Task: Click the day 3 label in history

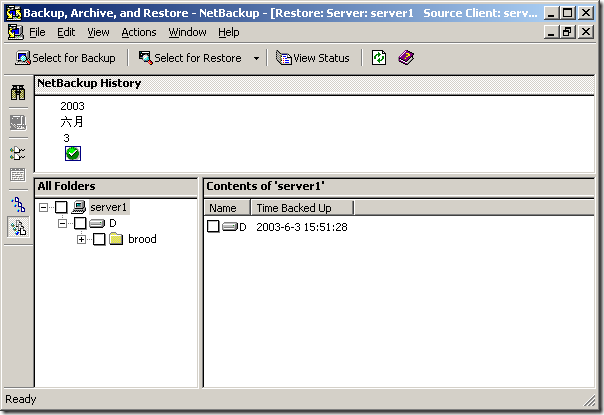Action: tap(67, 138)
